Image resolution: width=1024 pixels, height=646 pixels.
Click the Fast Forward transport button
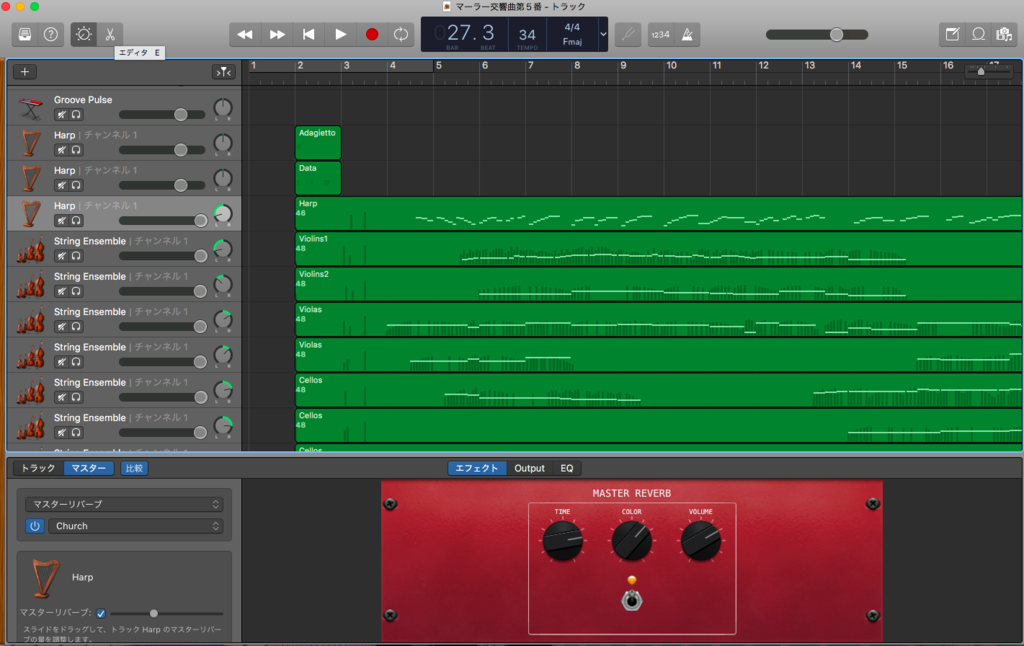(x=277, y=34)
